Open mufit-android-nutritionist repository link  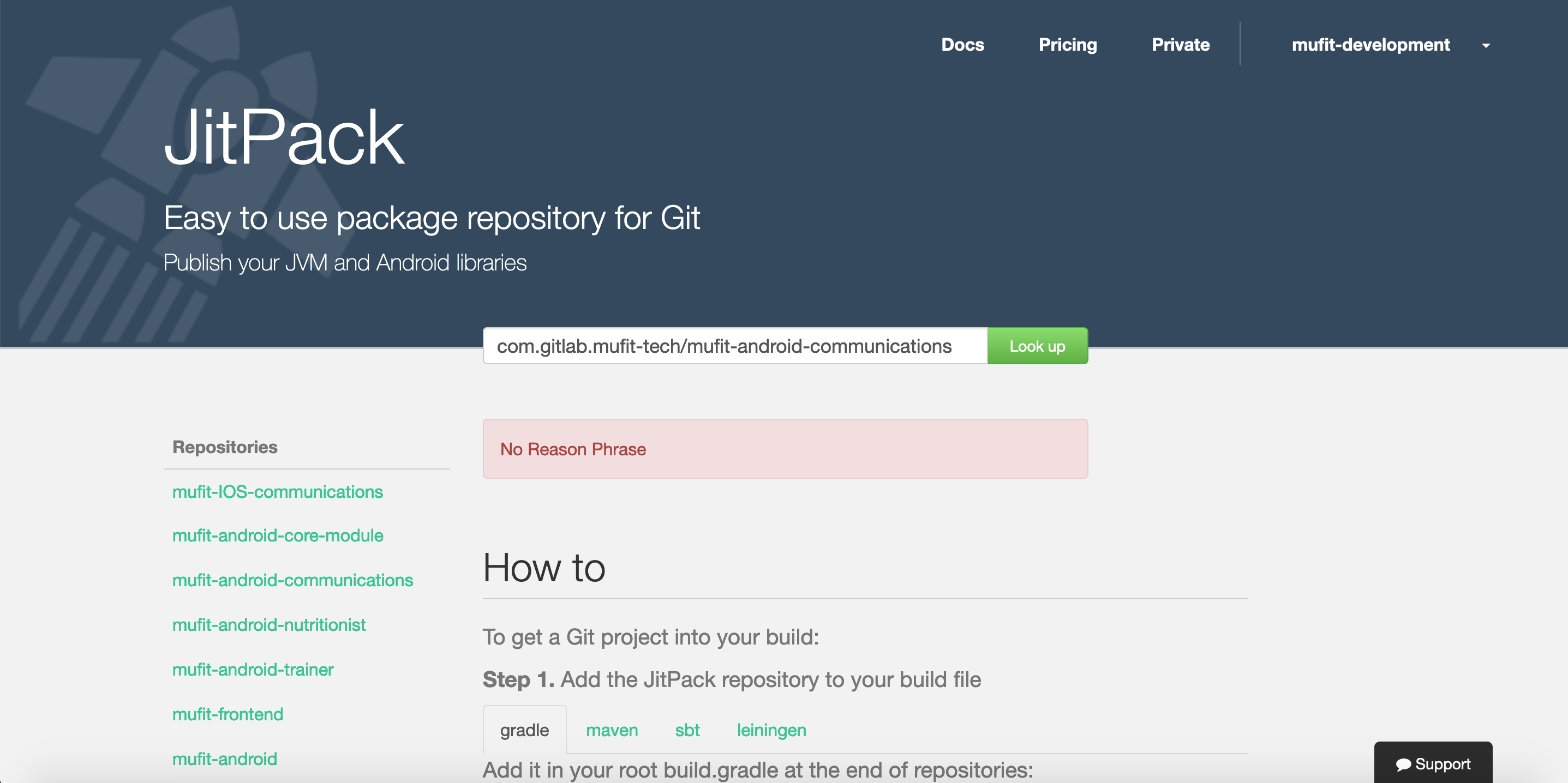tap(268, 625)
